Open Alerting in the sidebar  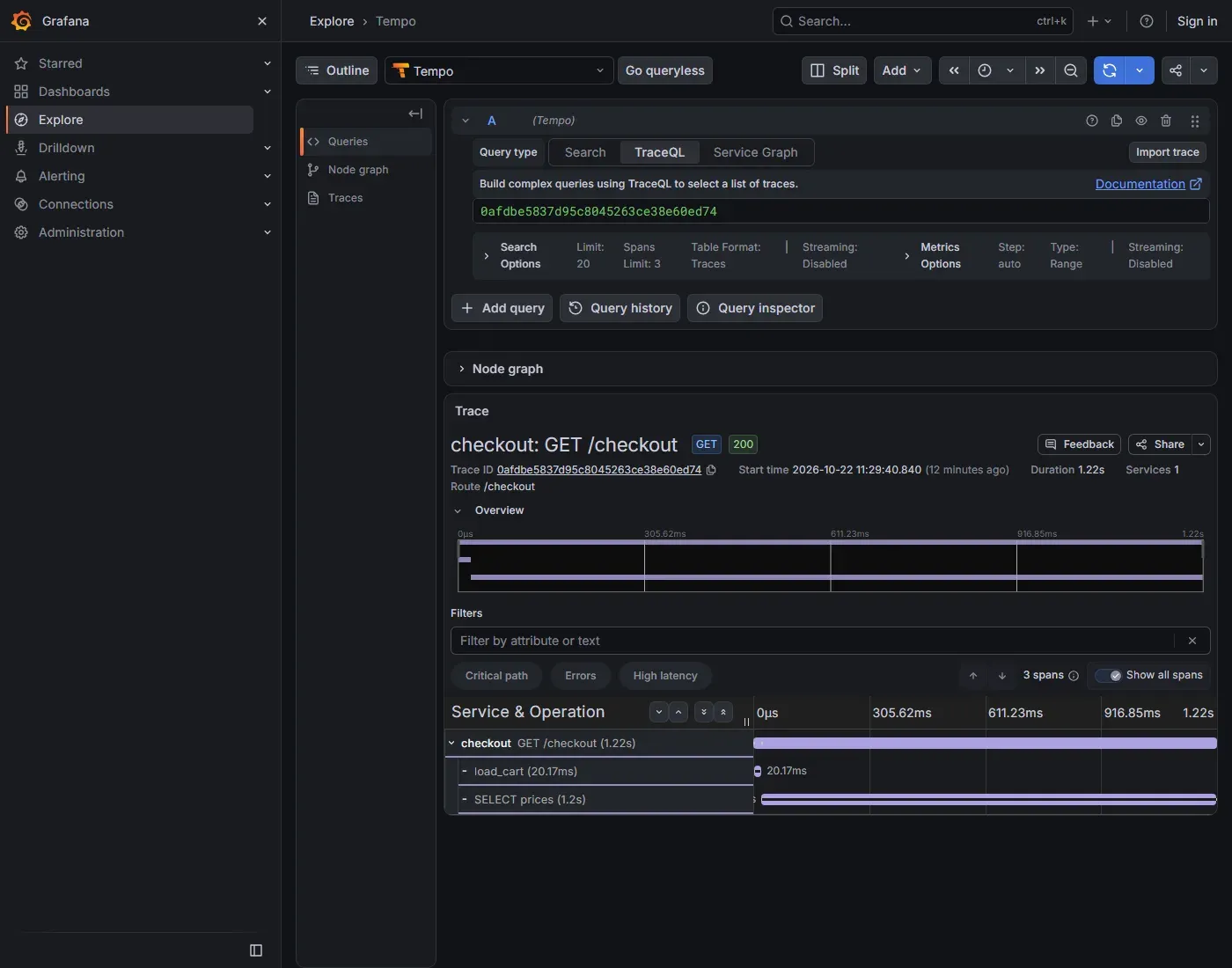tap(62, 176)
